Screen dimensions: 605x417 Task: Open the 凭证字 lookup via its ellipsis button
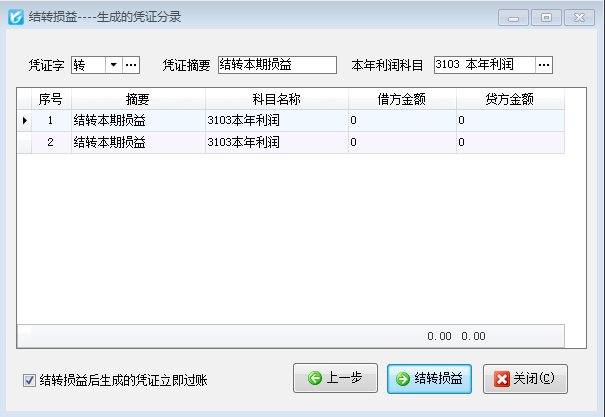pyautogui.click(x=131, y=65)
